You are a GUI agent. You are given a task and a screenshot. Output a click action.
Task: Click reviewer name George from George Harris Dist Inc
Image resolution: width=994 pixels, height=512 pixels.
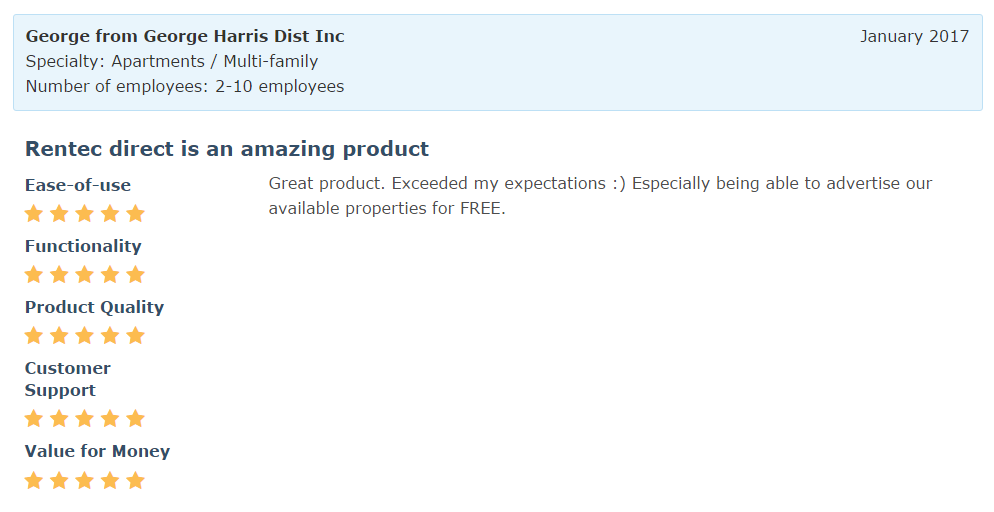[x=185, y=36]
